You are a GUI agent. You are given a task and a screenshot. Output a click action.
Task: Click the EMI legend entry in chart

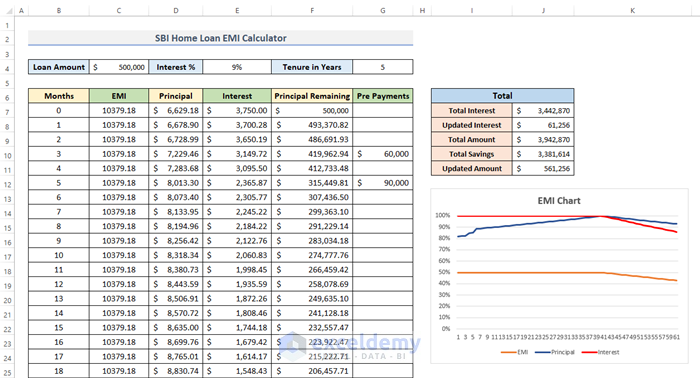pos(514,352)
